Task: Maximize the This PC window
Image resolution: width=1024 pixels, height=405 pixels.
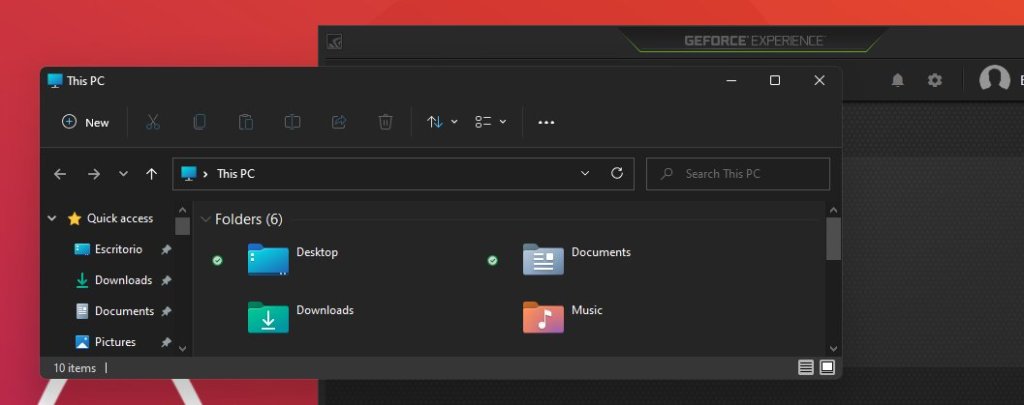Action: (775, 80)
